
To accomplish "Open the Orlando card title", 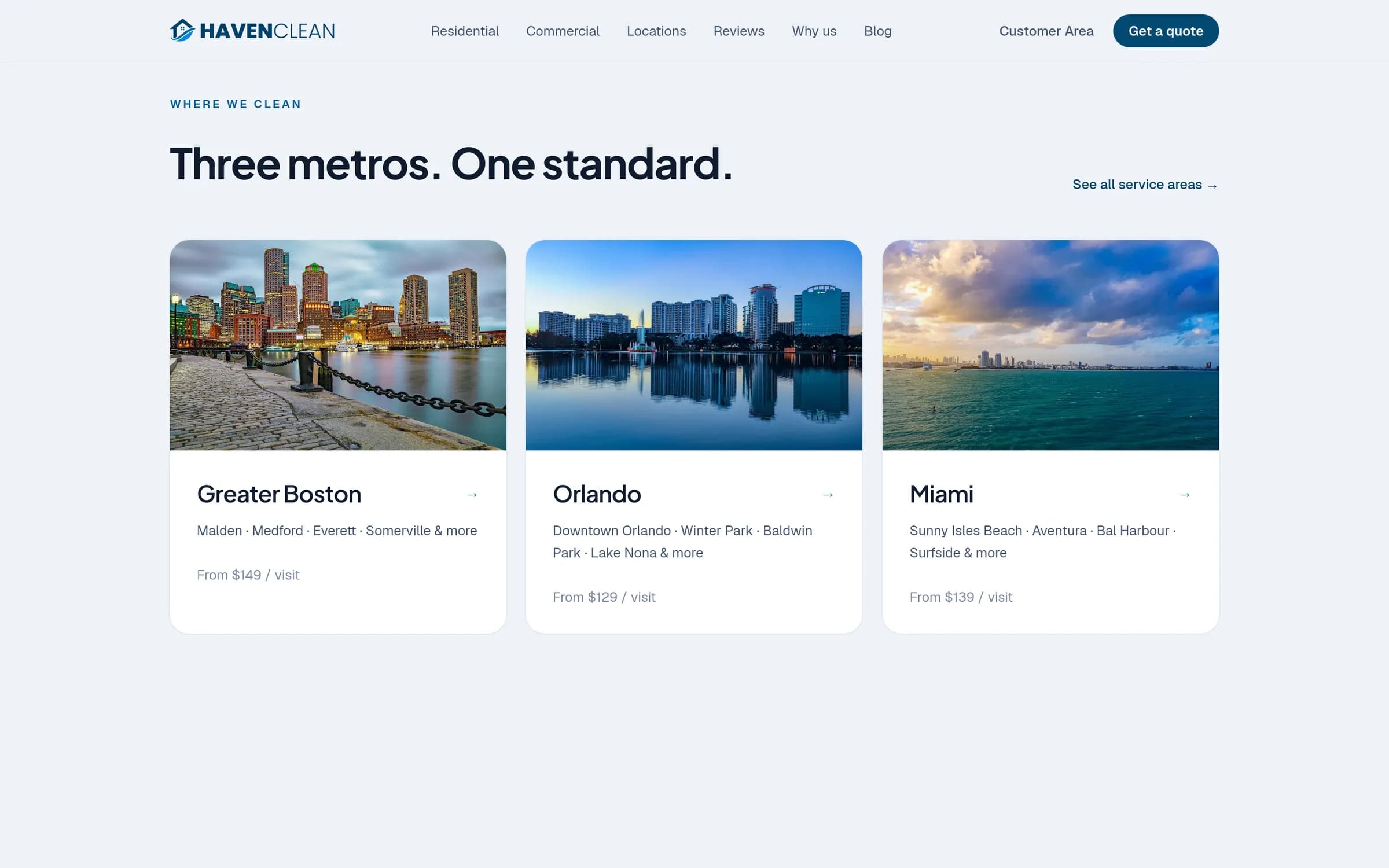I will (x=597, y=494).
